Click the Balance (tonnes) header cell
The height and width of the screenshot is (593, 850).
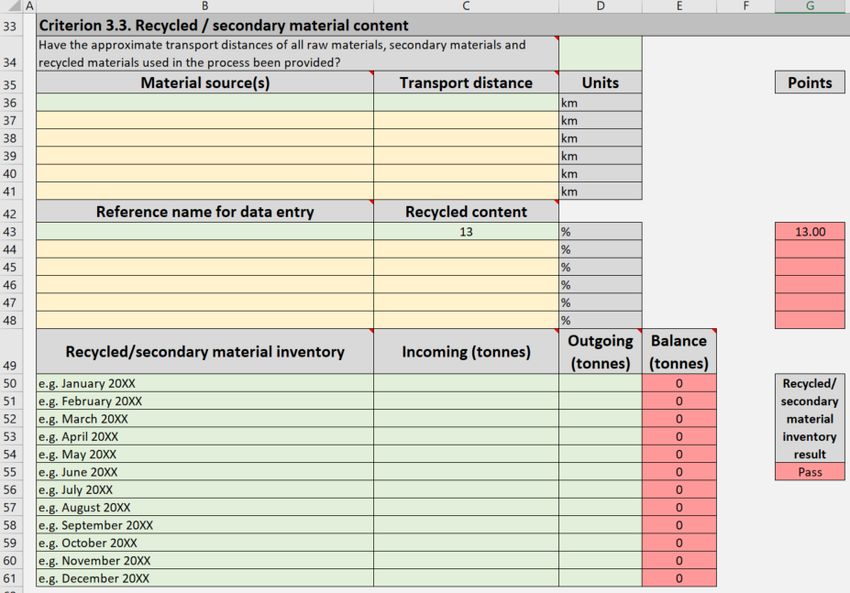679,351
